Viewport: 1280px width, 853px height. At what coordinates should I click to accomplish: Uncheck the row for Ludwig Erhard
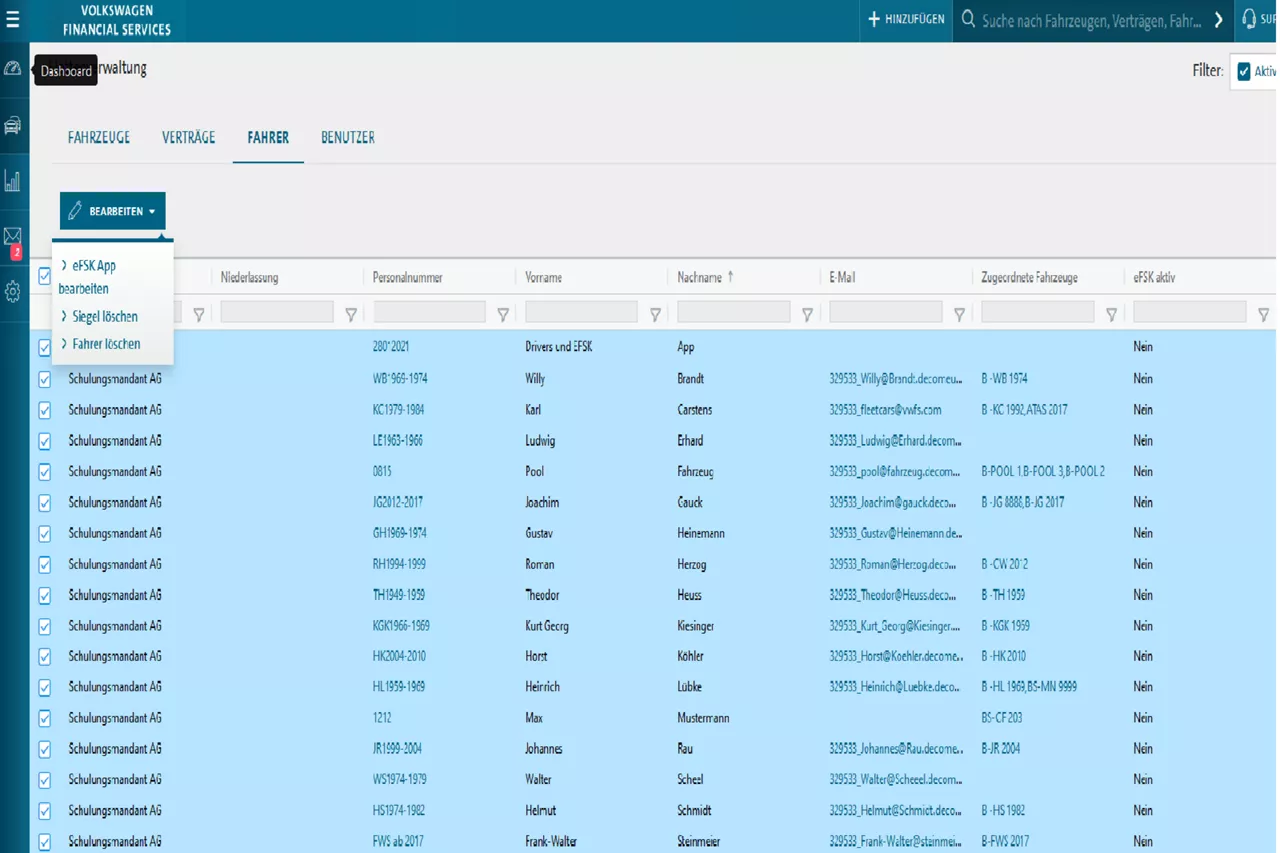click(x=44, y=441)
